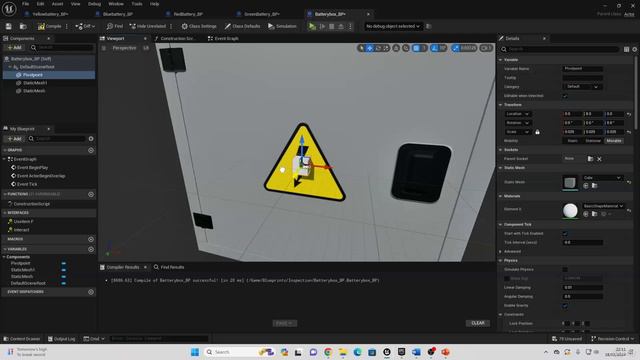Open the Cmd console dropdown
Image resolution: width=640 pixels, height=360 pixels.
(x=94, y=339)
